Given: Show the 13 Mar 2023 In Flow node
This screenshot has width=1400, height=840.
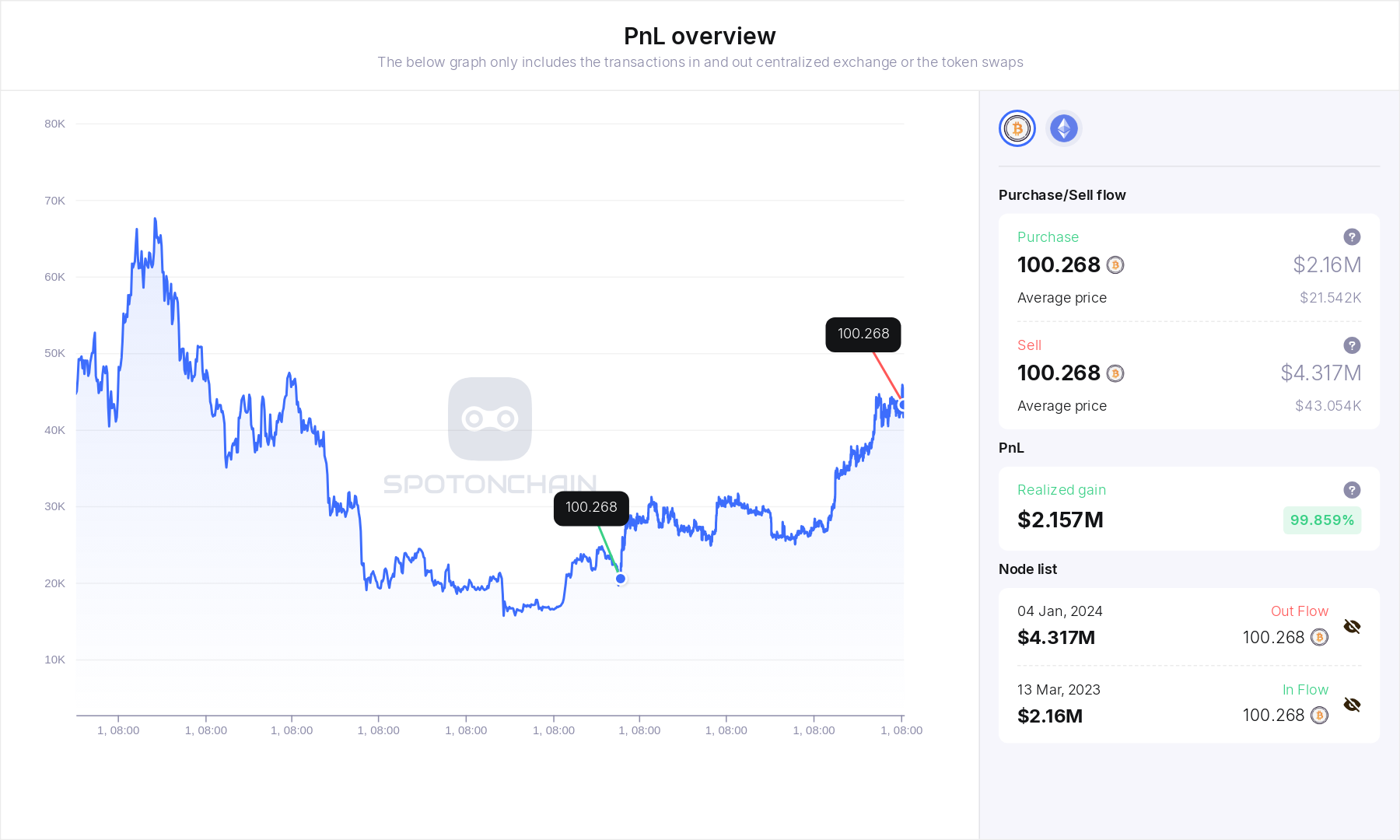Looking at the screenshot, I should coord(1353,704).
